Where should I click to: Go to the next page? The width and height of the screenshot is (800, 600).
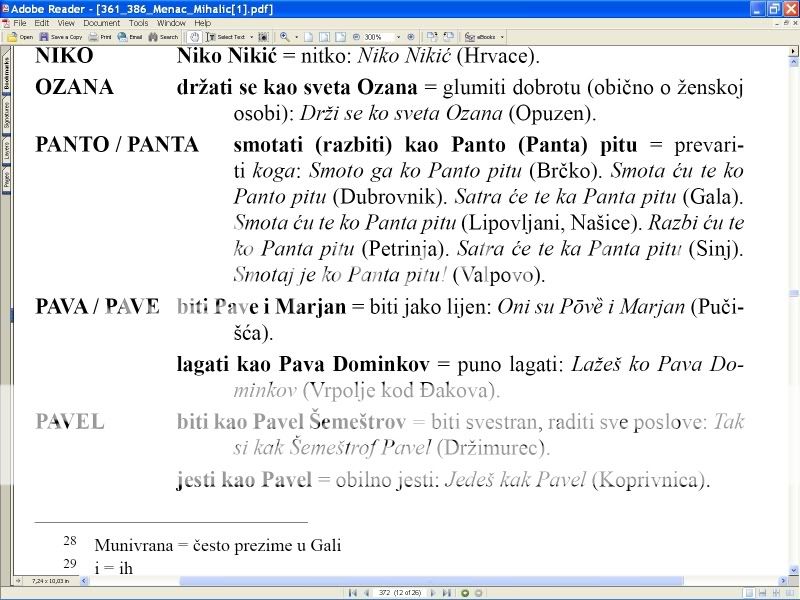pos(433,593)
